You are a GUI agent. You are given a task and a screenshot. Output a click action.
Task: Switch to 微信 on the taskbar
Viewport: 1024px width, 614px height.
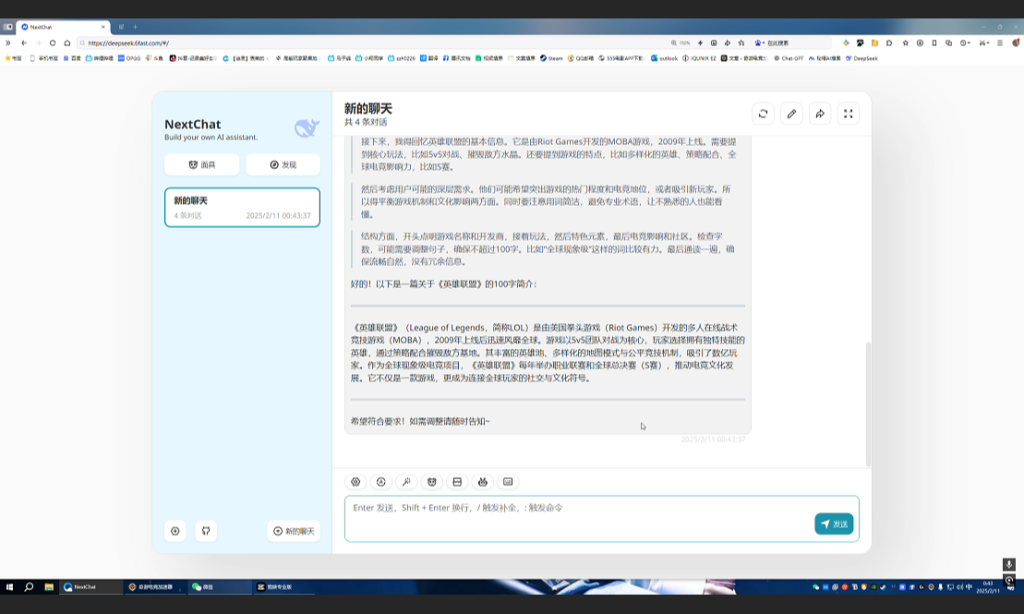(x=220, y=587)
